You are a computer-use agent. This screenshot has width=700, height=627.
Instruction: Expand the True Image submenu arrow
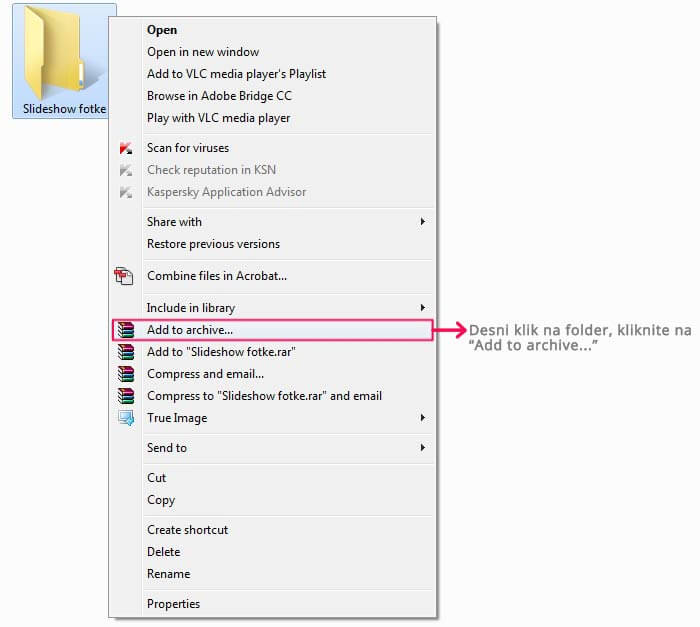tap(423, 418)
